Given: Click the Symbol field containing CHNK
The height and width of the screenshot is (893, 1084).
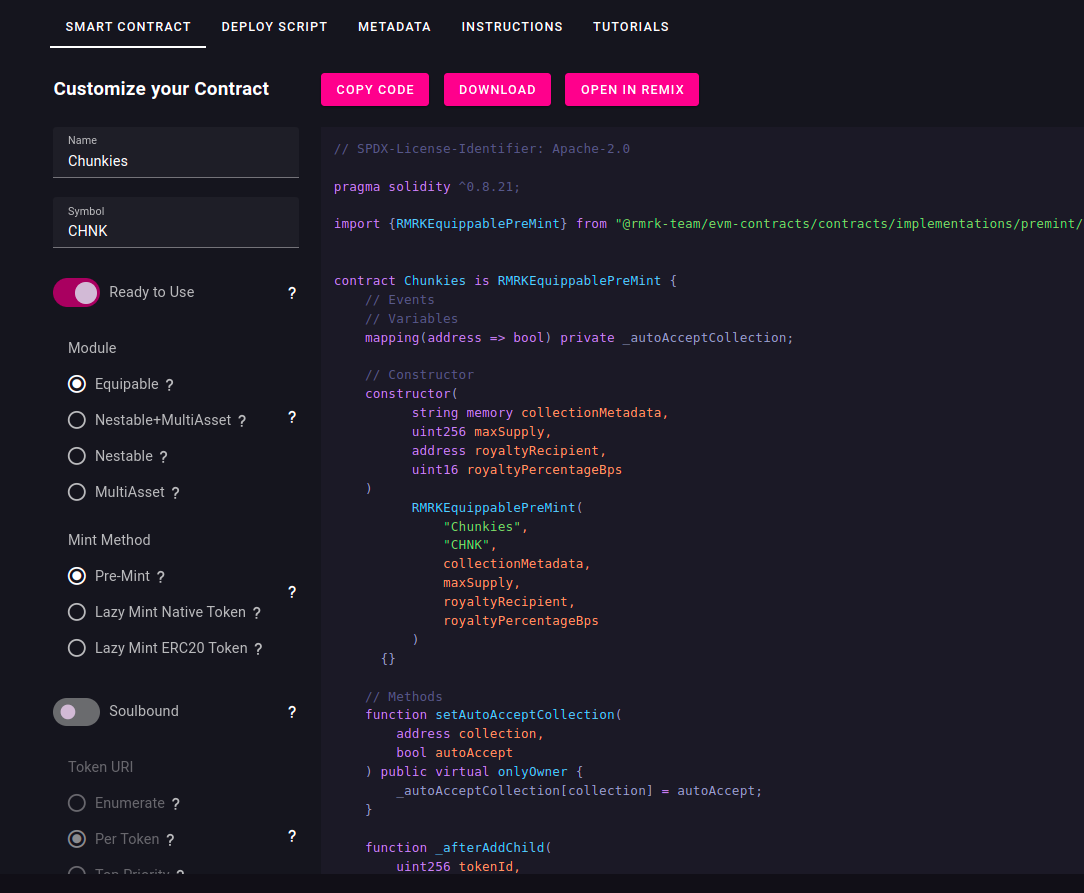Looking at the screenshot, I should tap(176, 230).
